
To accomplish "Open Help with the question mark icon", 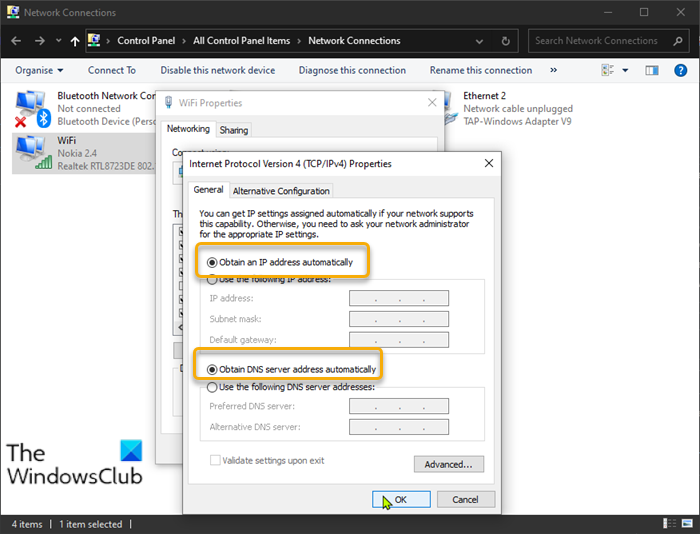I will tap(680, 70).
